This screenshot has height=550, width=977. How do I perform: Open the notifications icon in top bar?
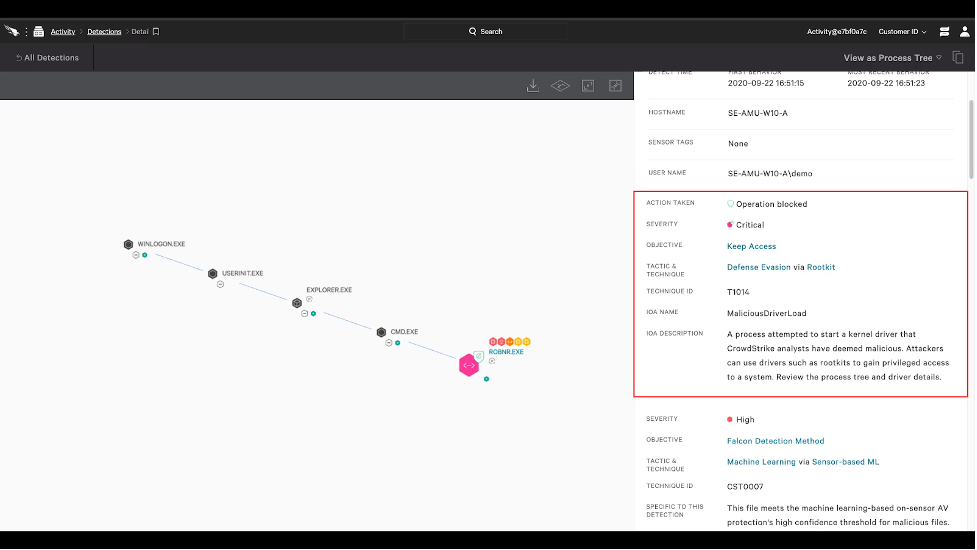pyautogui.click(x=943, y=32)
